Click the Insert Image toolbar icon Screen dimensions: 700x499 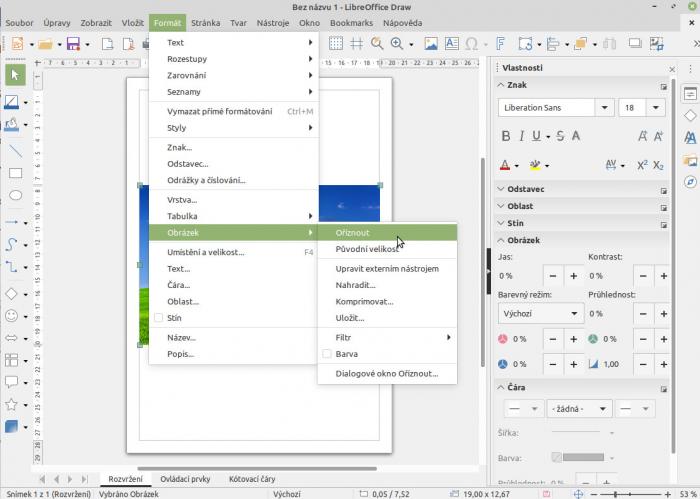click(431, 43)
